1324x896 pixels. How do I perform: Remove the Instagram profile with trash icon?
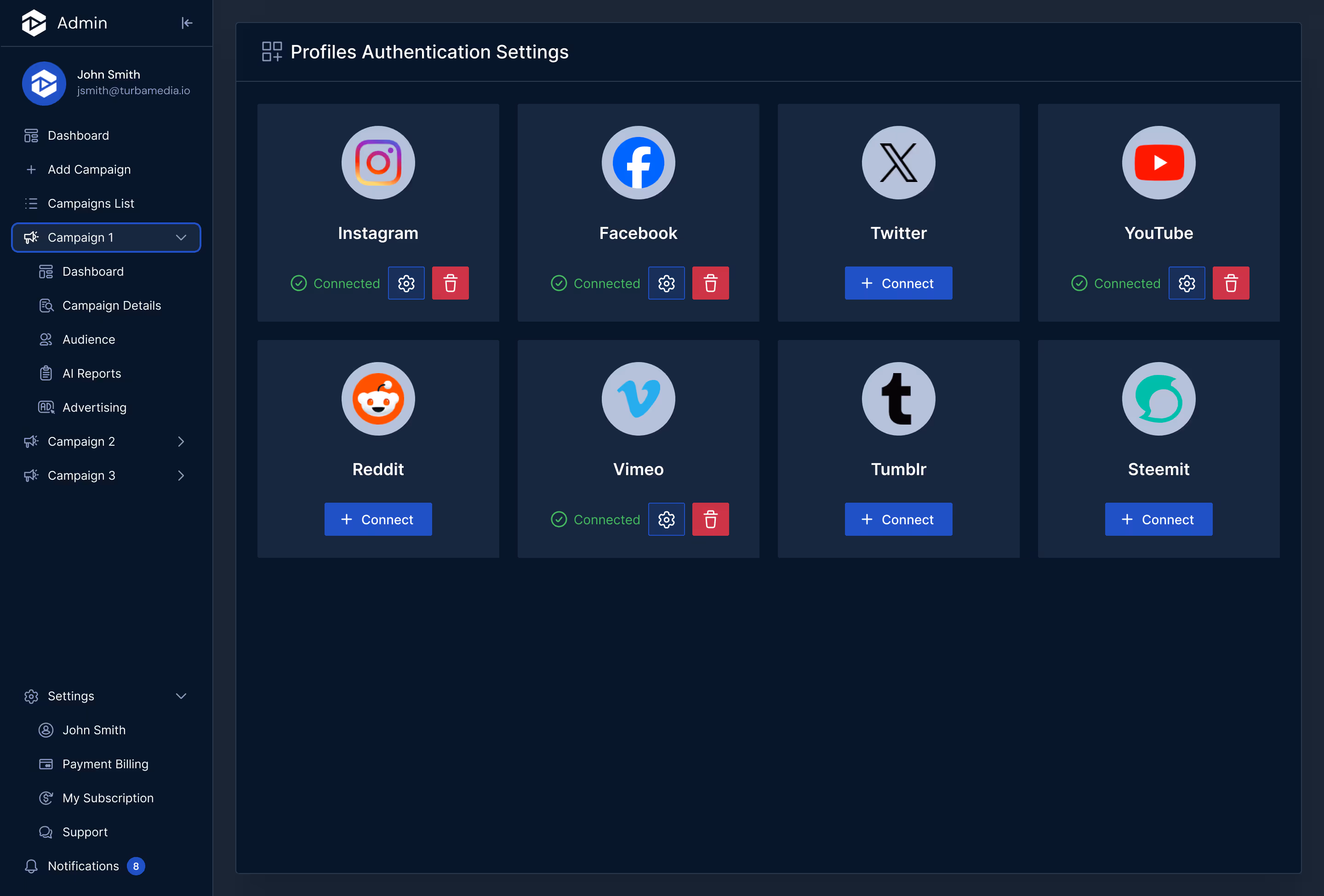coord(450,283)
